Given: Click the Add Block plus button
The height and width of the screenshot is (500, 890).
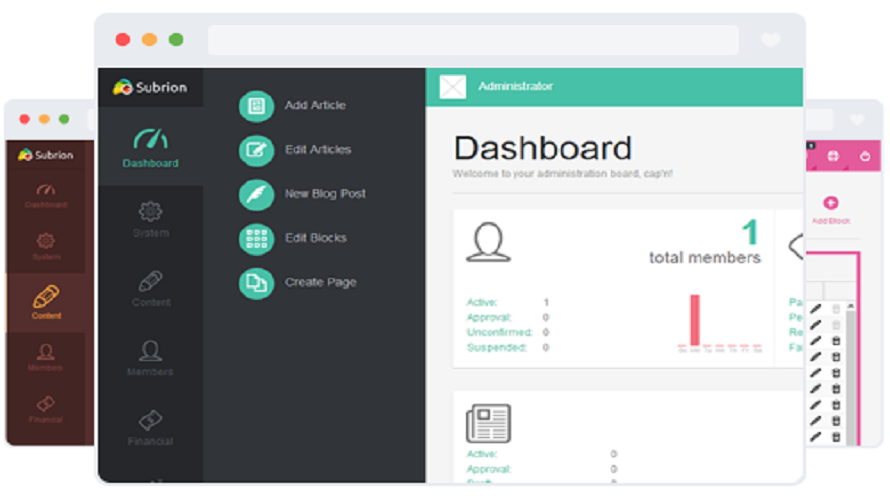Looking at the screenshot, I should pos(830,204).
